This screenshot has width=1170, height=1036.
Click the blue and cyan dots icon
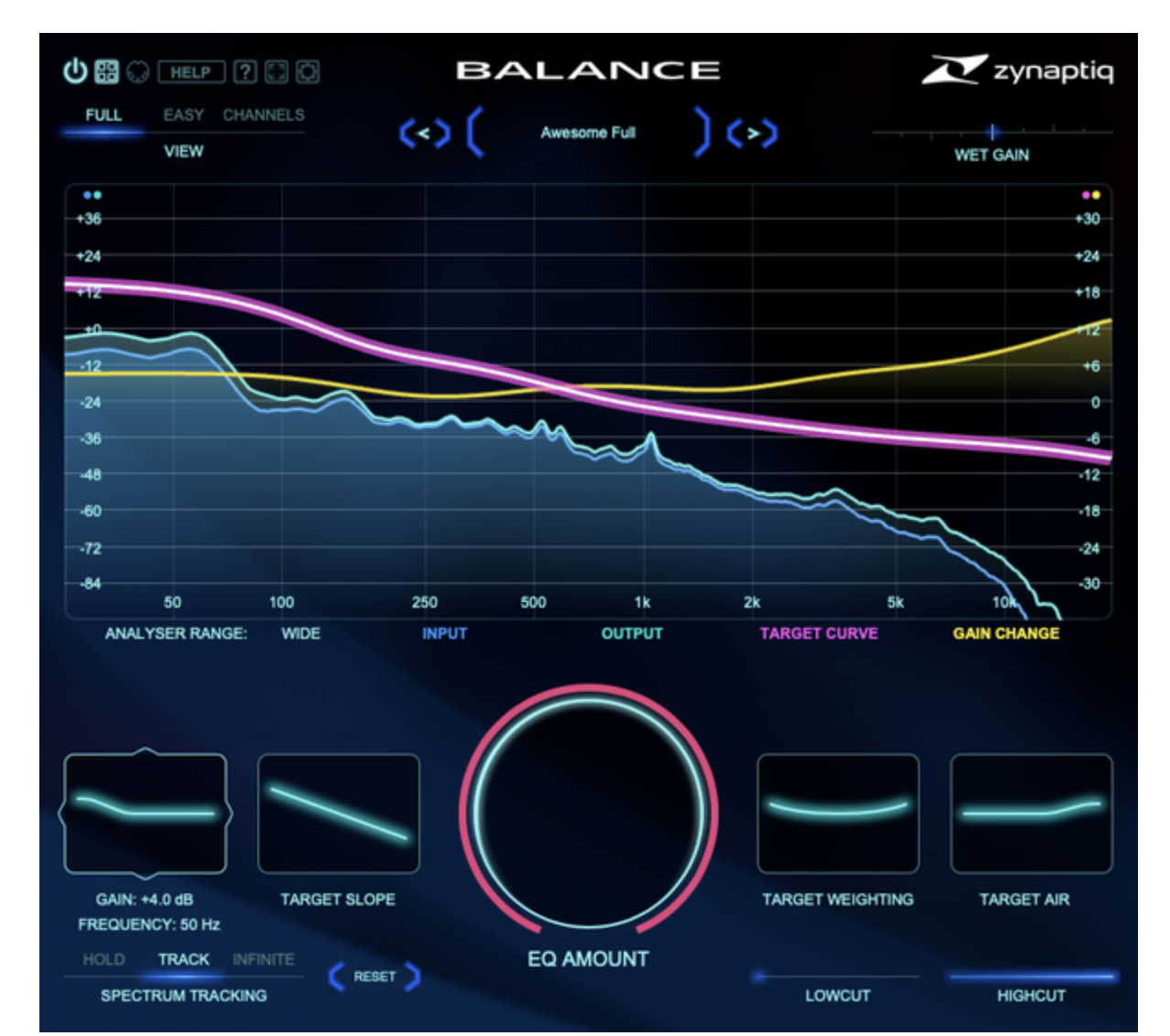pyautogui.click(x=92, y=195)
